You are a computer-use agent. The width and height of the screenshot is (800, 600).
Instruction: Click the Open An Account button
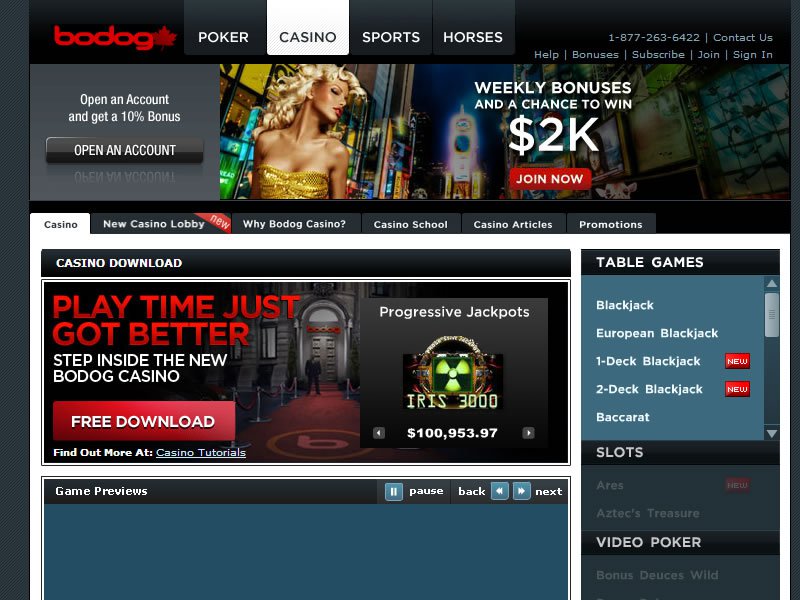coord(124,150)
